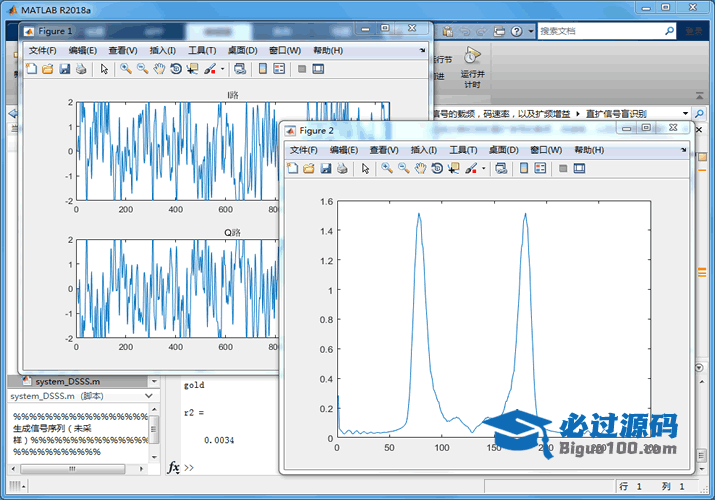Viewport: 715px width, 500px height.
Task: Save figure icon in Figure 2 toolbar
Action: tap(326, 168)
